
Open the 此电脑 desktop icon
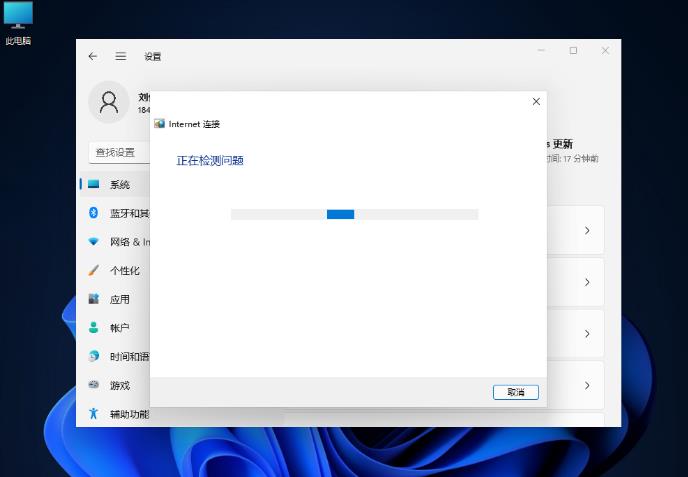coord(18,20)
